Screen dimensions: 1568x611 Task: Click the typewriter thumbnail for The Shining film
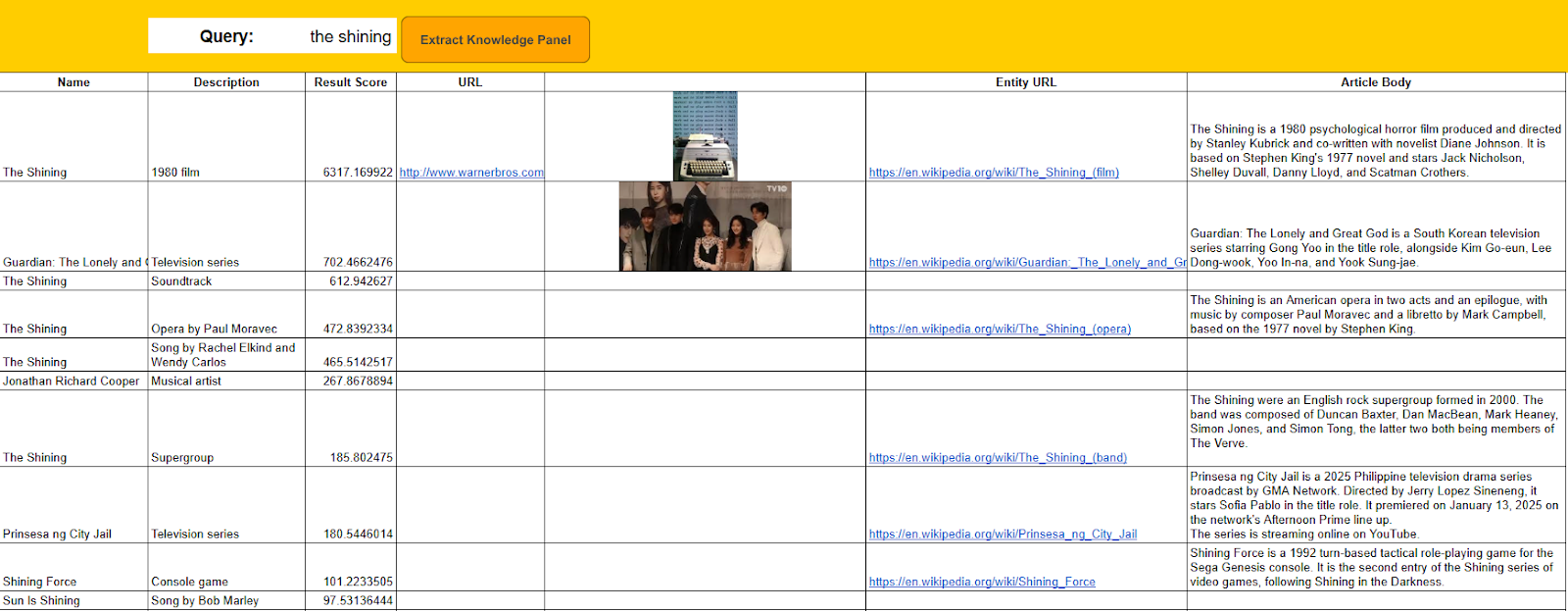pyautogui.click(x=705, y=136)
